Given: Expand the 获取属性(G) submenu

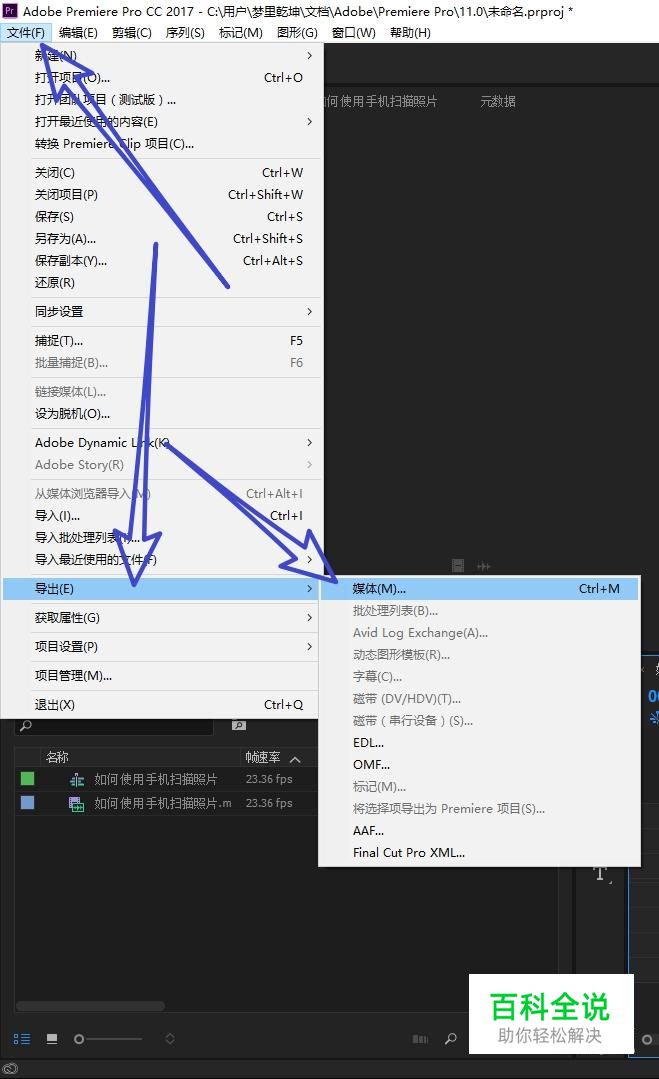Looking at the screenshot, I should click(x=310, y=617).
